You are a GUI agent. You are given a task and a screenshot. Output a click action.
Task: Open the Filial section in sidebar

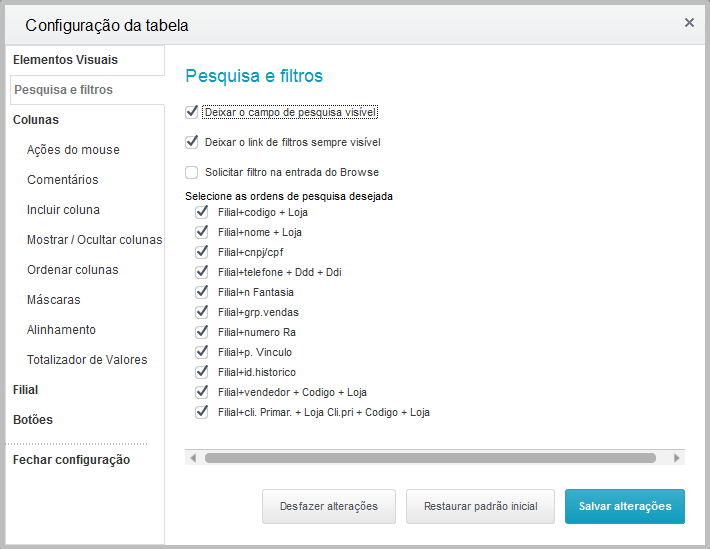(x=25, y=390)
